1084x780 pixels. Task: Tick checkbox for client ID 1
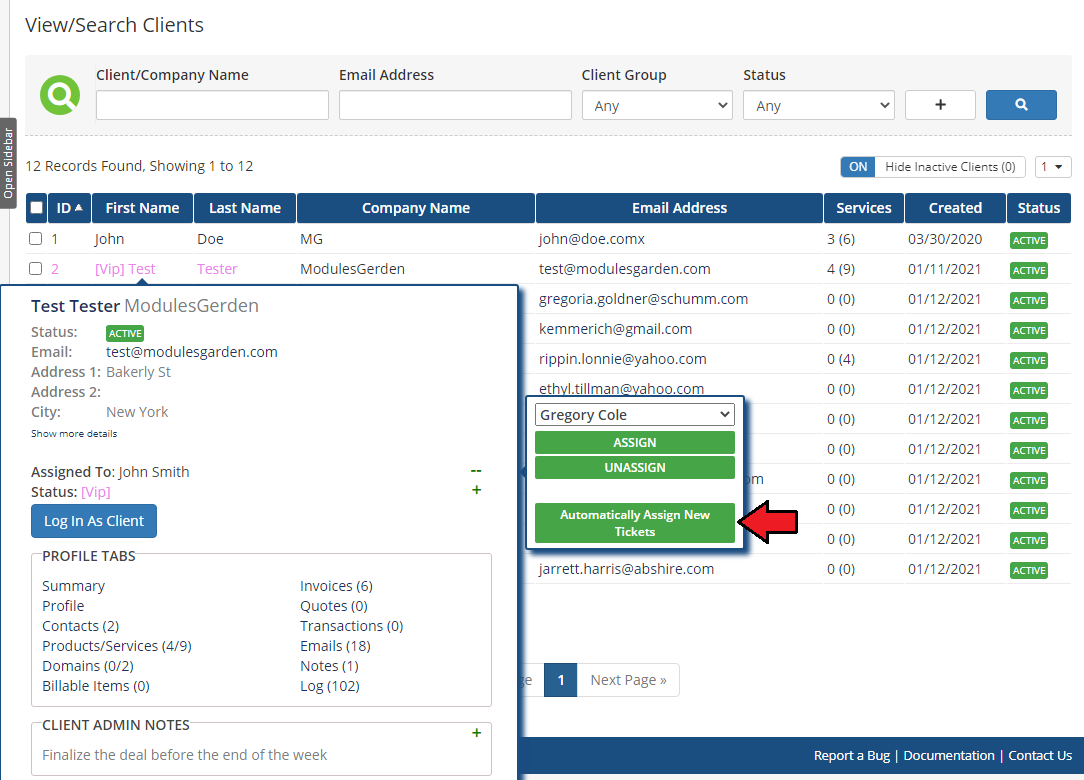pos(35,239)
